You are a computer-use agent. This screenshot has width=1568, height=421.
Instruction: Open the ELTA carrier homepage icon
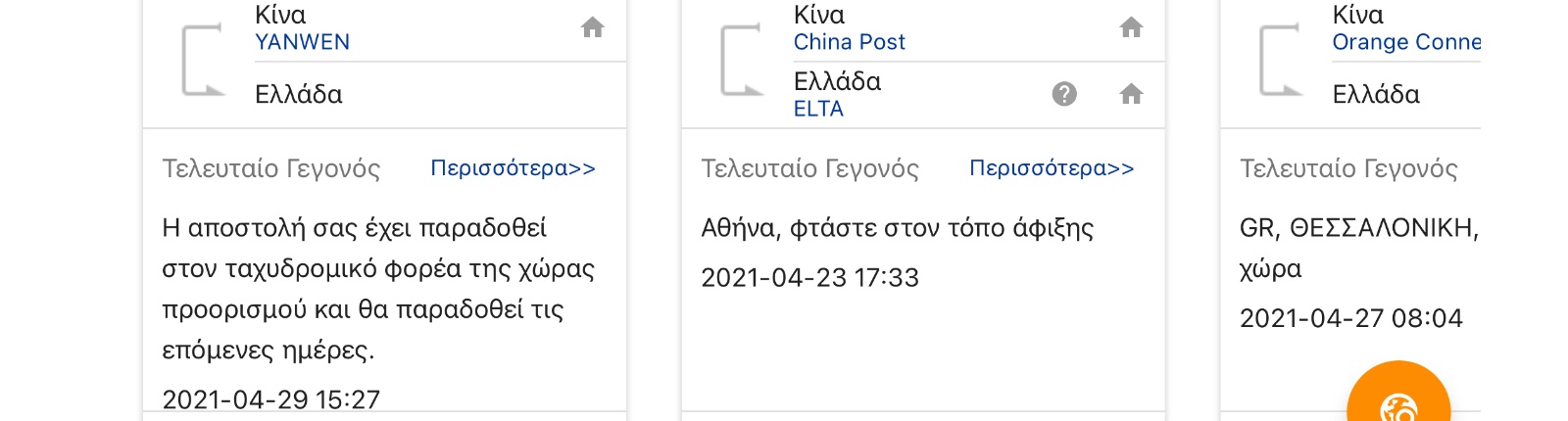click(1131, 94)
